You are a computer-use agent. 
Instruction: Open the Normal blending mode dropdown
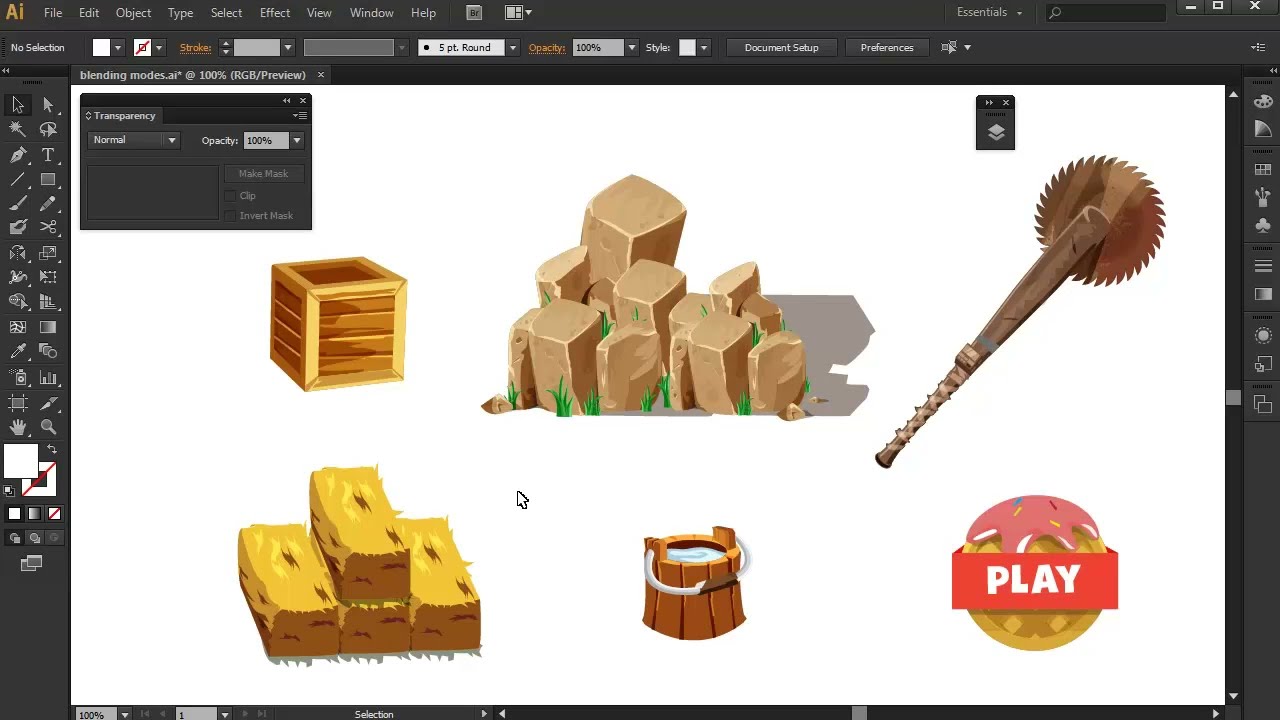[133, 140]
